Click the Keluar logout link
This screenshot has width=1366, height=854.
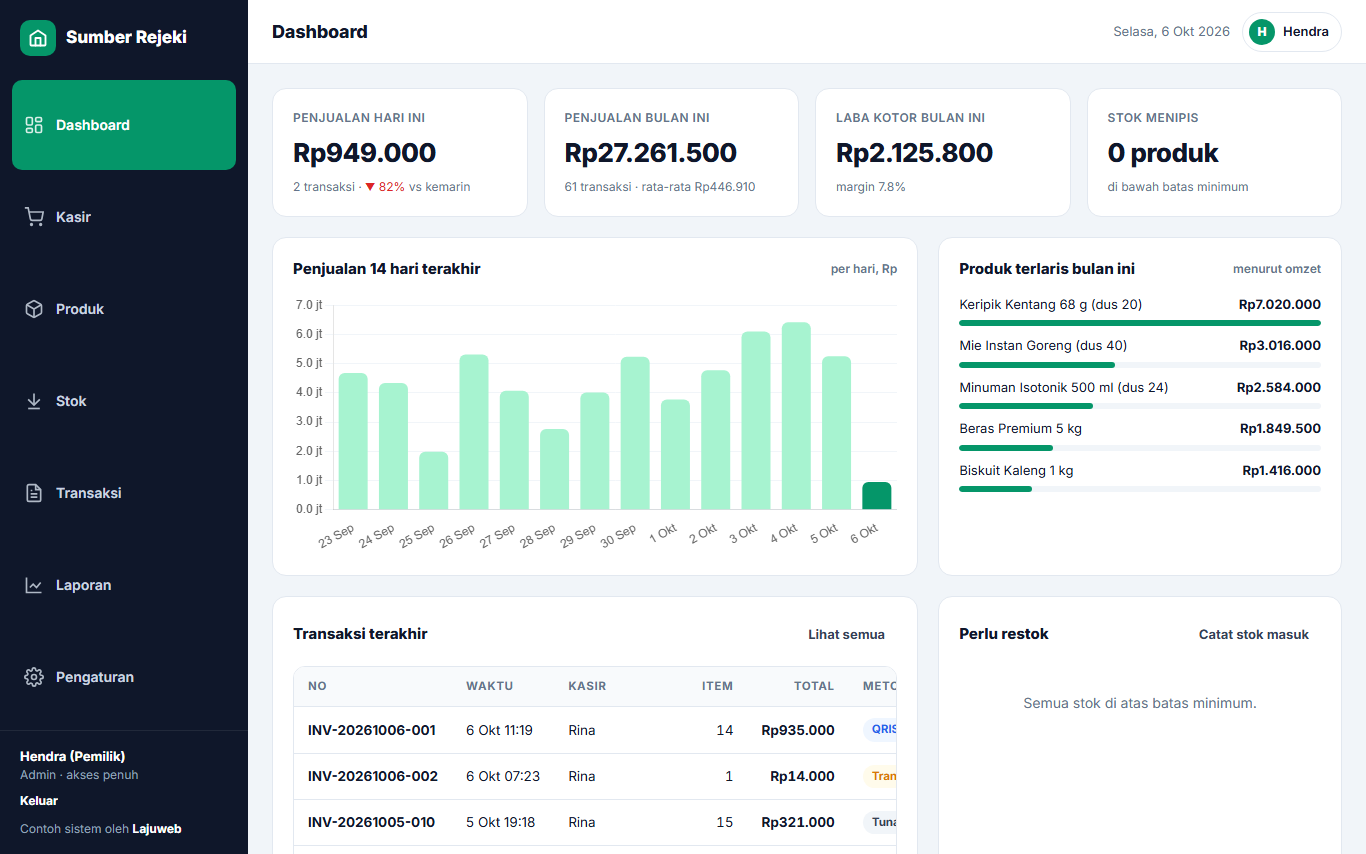[39, 801]
